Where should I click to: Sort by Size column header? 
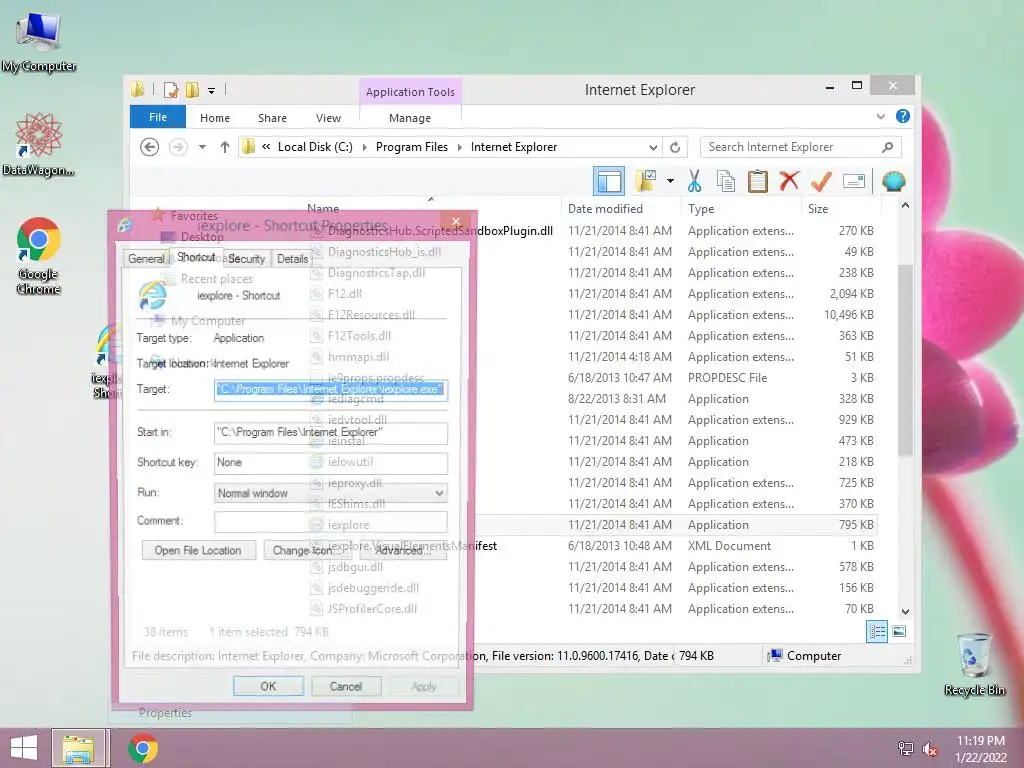(x=818, y=208)
